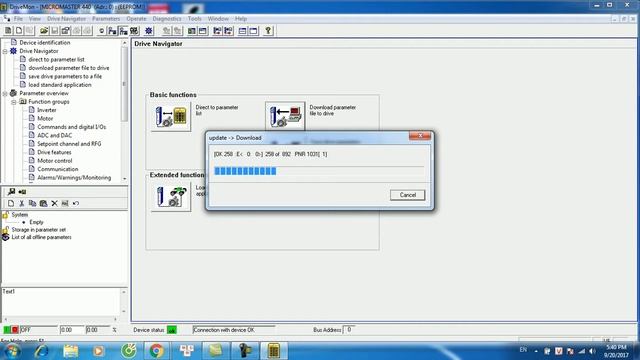Open the Direct to parameter list function icon
The height and width of the screenshot is (360, 640).
[171, 116]
